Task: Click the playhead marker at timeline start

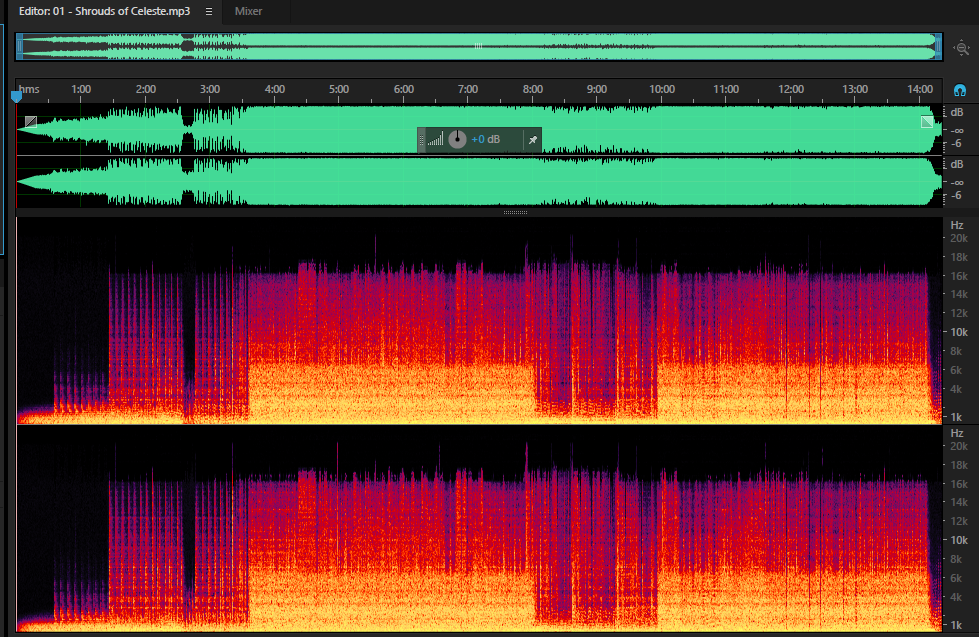Action: (16, 96)
